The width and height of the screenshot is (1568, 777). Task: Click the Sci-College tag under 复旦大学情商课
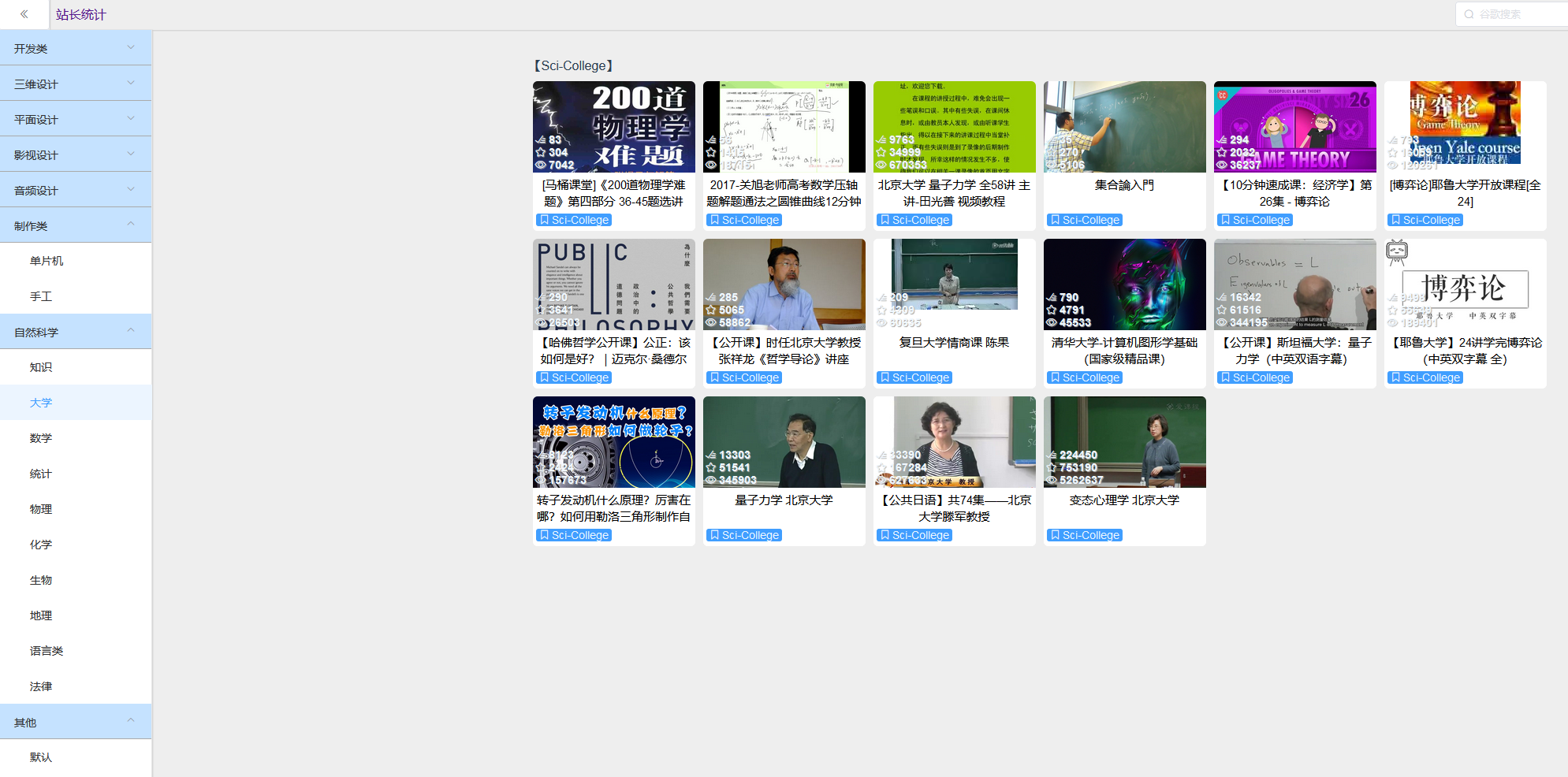click(x=914, y=377)
